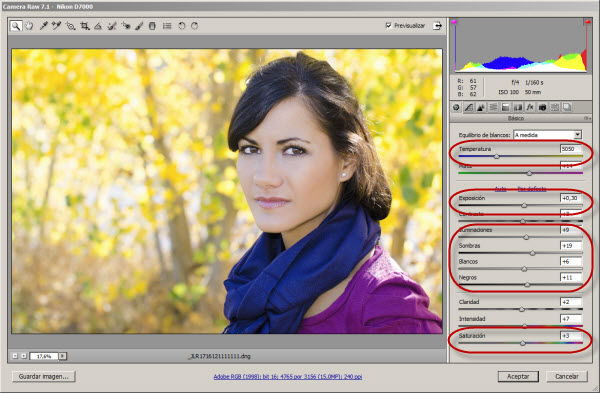Toggle highlight clipping warning on histogram
Screen dimensions: 600x393
tap(587, 22)
